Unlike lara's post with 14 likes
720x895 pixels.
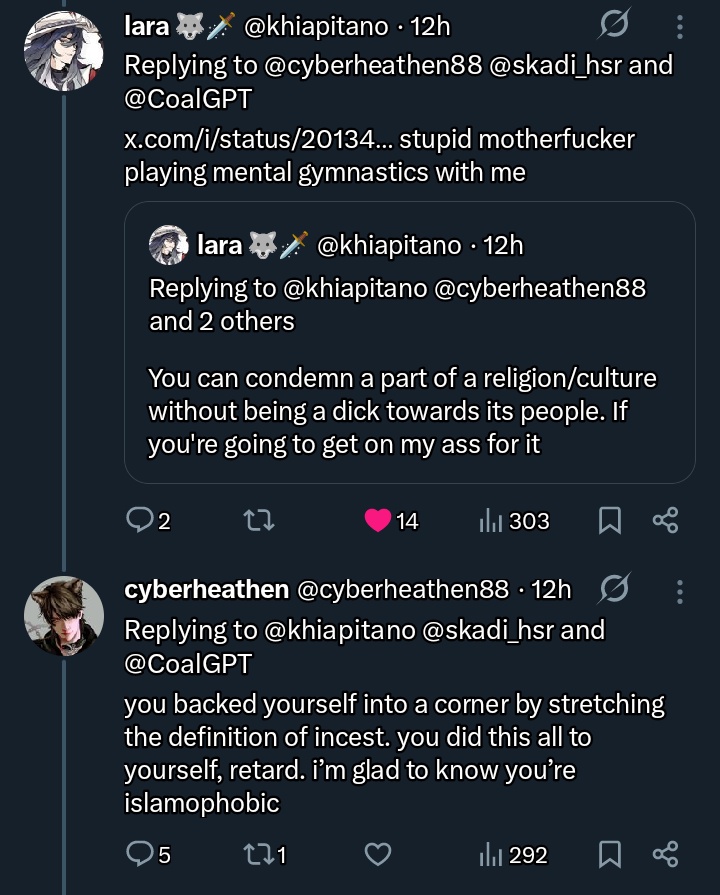(378, 520)
